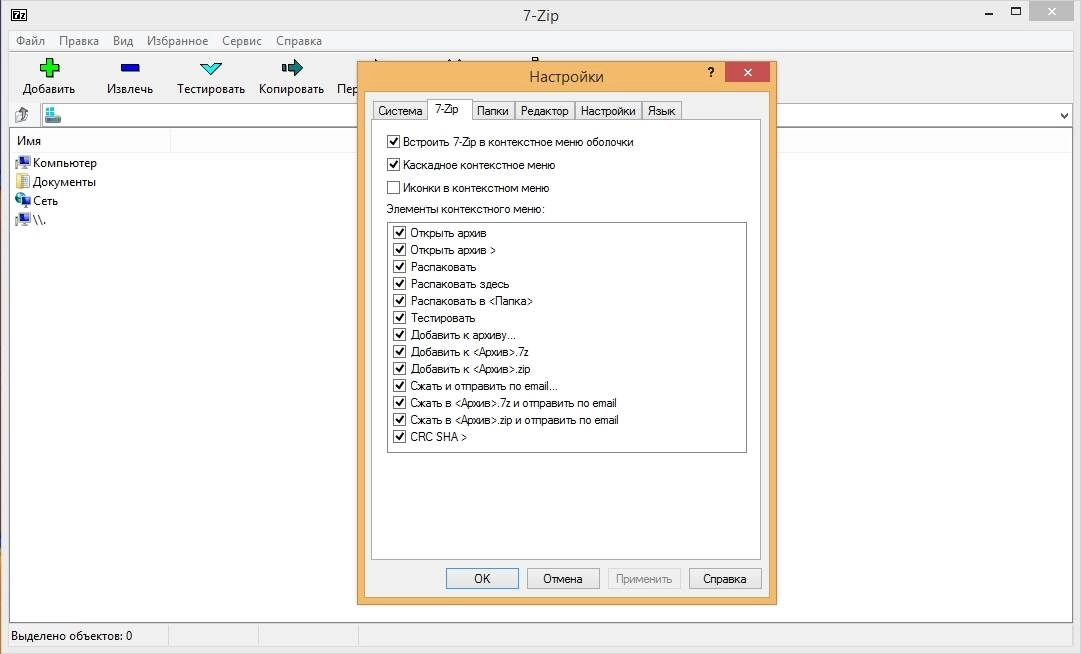Image resolution: width=1081 pixels, height=654 pixels.
Task: Open the Избранное menu
Action: click(x=177, y=41)
